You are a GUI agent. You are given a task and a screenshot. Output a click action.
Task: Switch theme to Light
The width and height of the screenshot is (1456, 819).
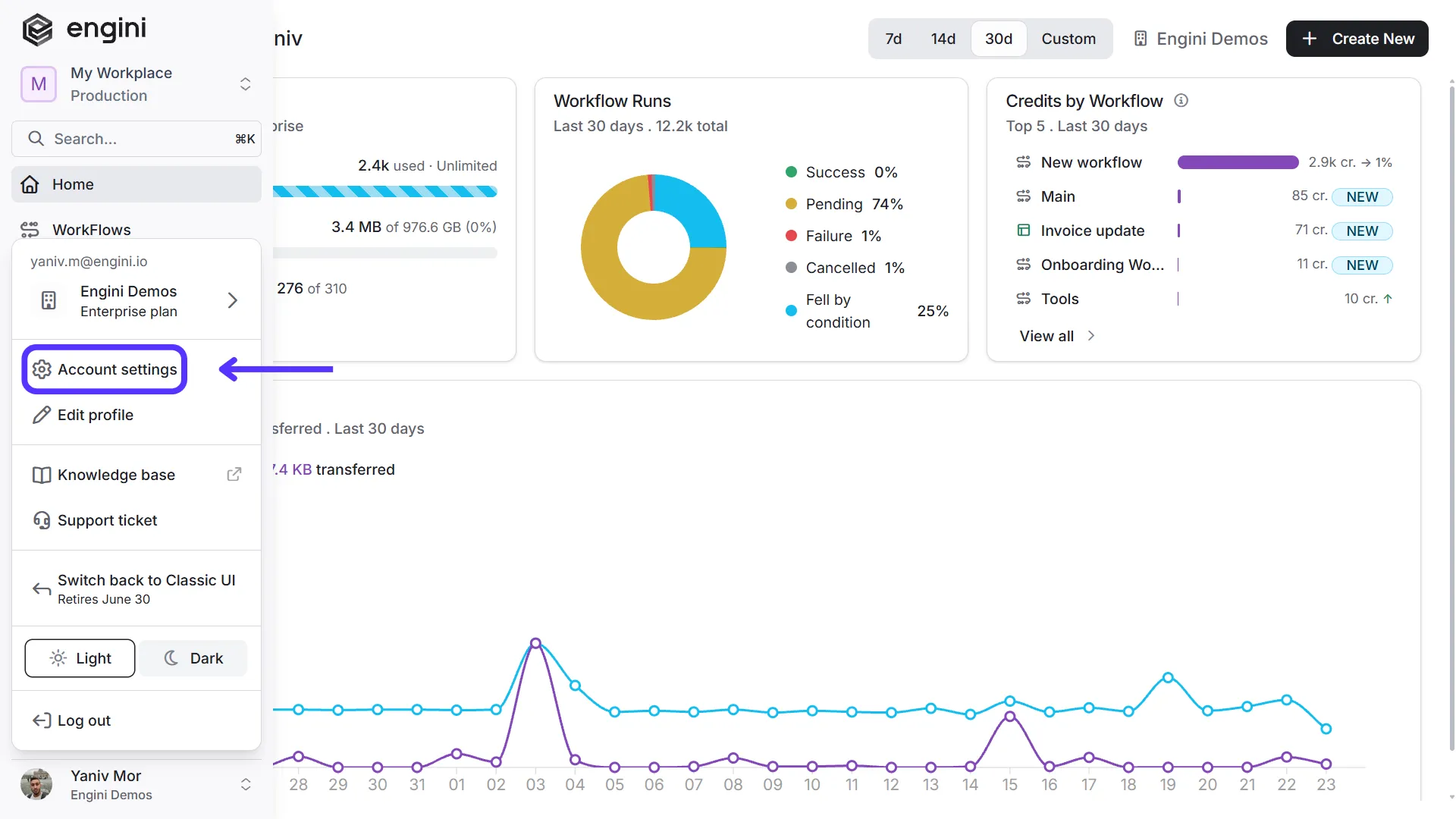(80, 658)
